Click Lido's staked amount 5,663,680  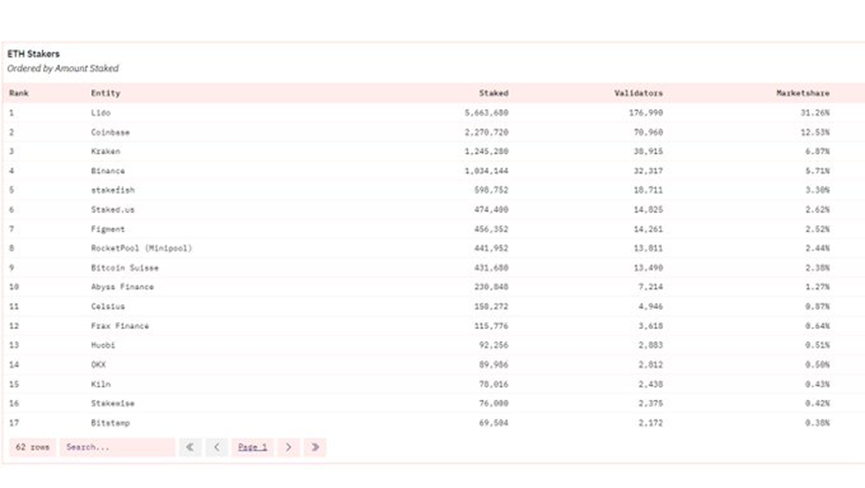coord(486,112)
